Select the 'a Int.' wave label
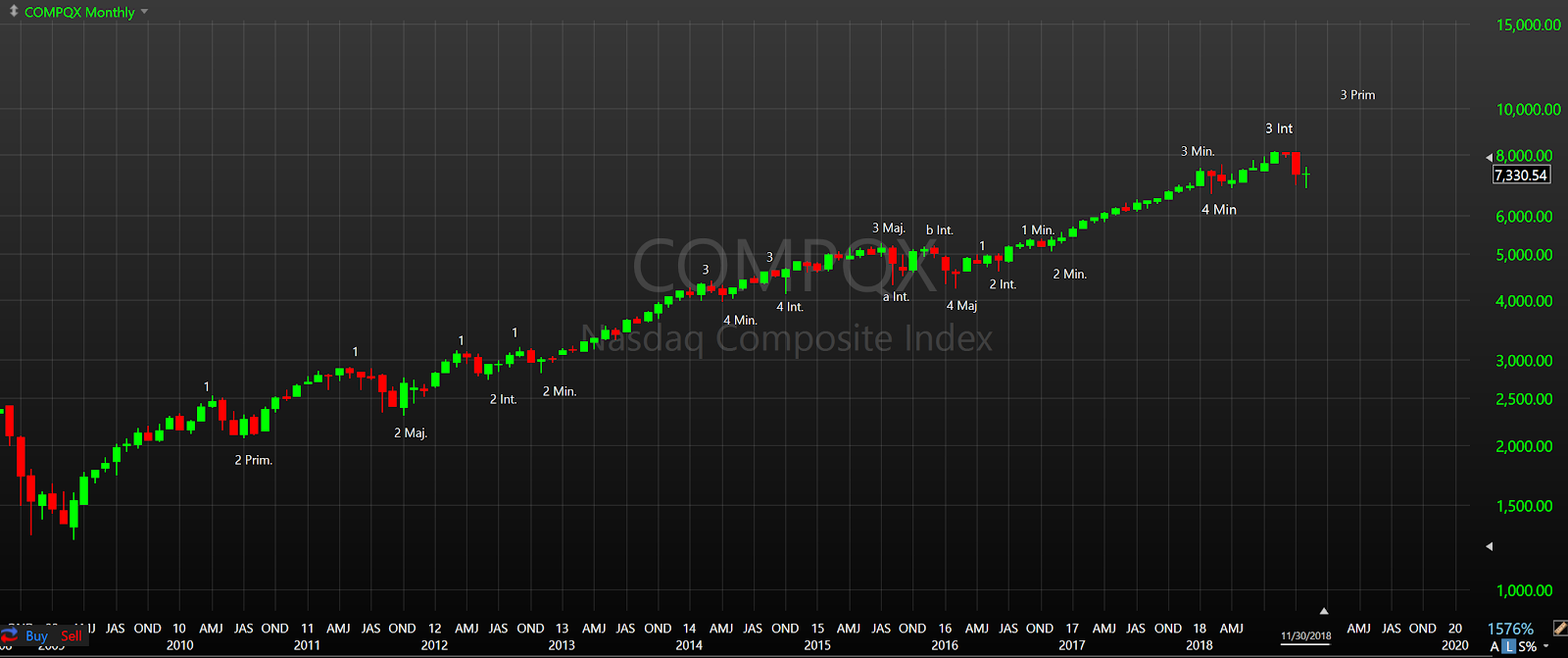 point(896,296)
